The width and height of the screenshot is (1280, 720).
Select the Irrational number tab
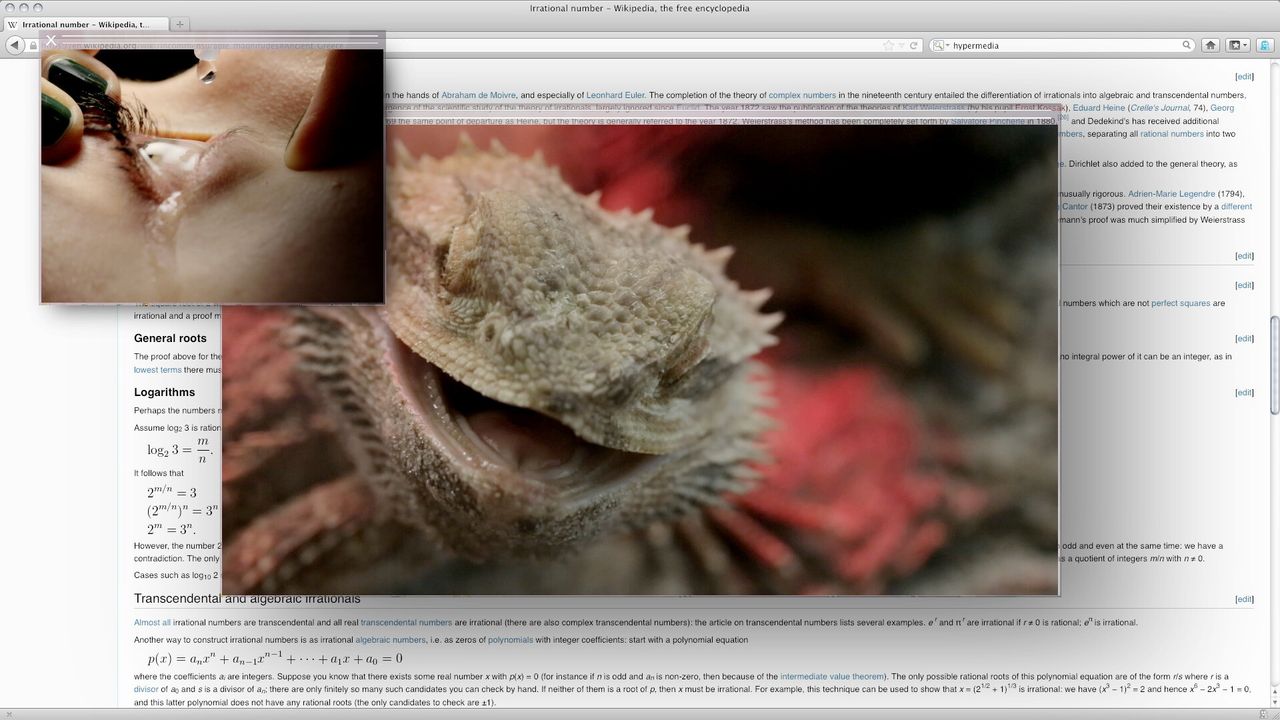click(x=90, y=24)
